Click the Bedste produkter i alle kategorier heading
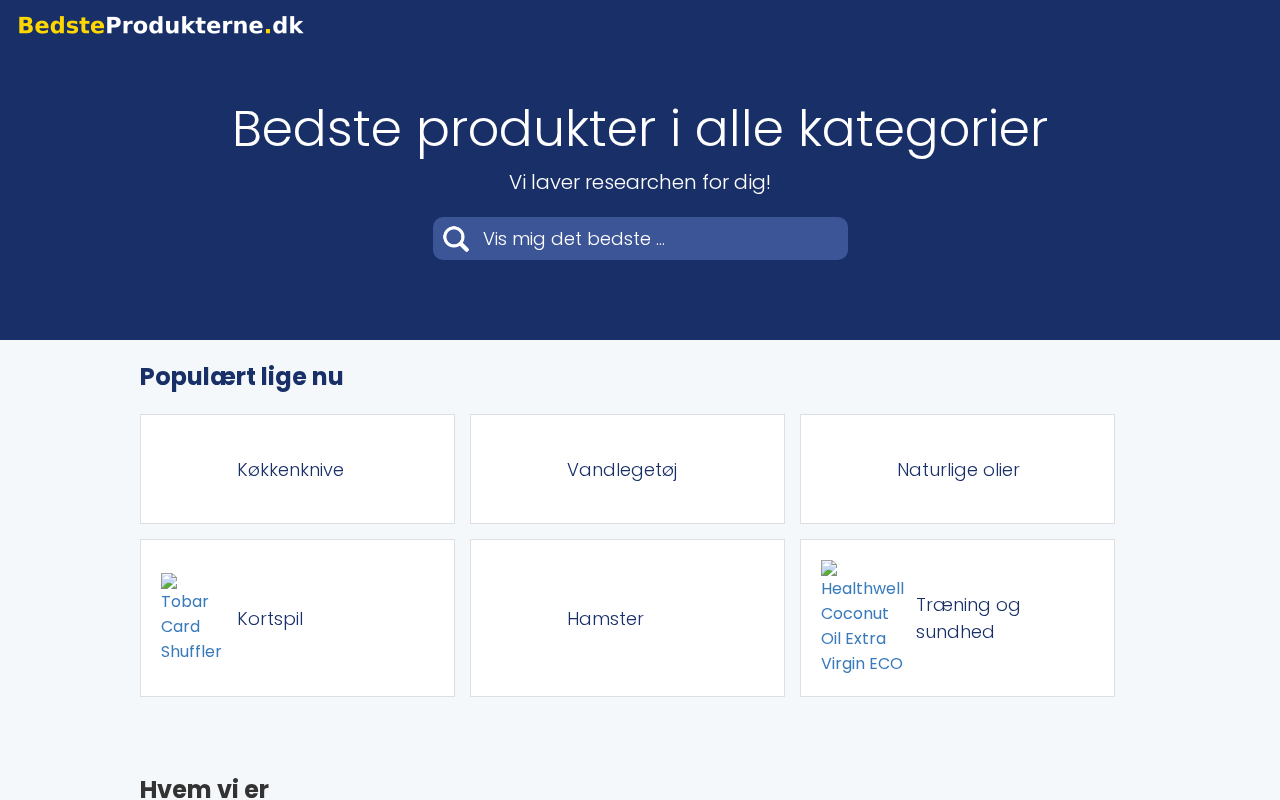This screenshot has height=800, width=1280. pos(640,127)
